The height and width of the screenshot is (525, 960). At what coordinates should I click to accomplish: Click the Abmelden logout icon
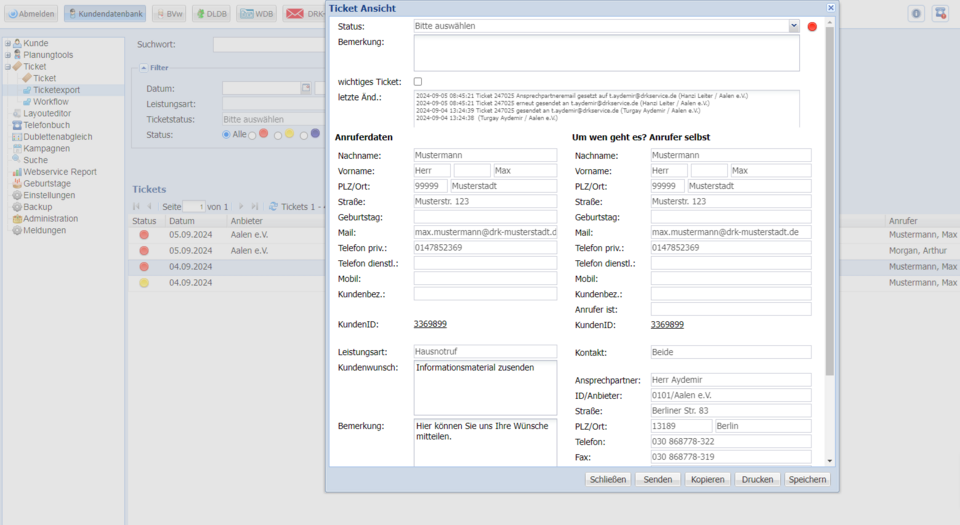13,13
